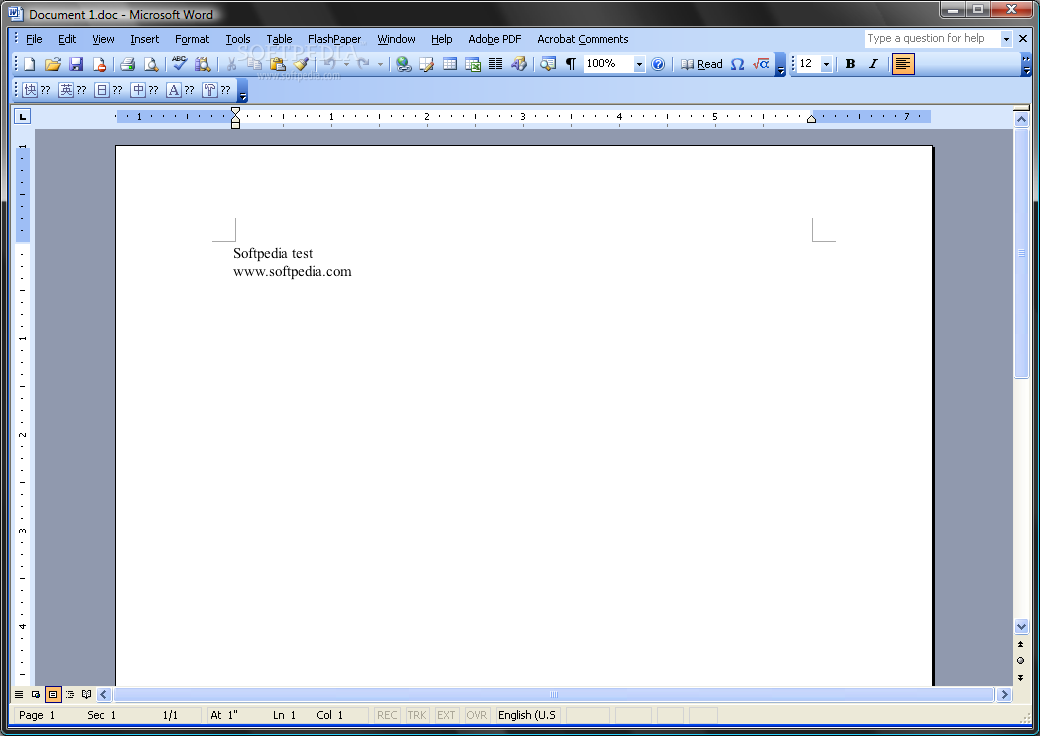The image size is (1040, 736).
Task: Insert a symbol with the Omega icon
Action: [x=738, y=64]
